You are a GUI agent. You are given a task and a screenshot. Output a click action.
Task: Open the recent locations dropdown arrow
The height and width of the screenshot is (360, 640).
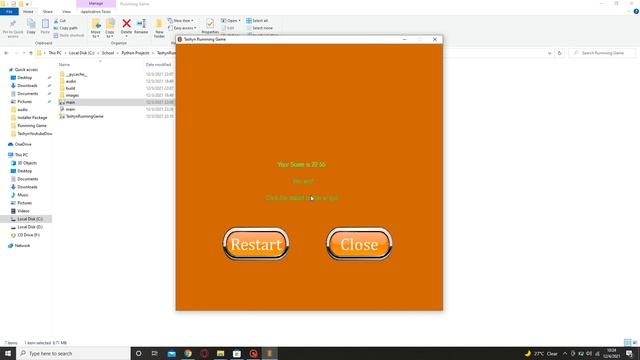24,53
